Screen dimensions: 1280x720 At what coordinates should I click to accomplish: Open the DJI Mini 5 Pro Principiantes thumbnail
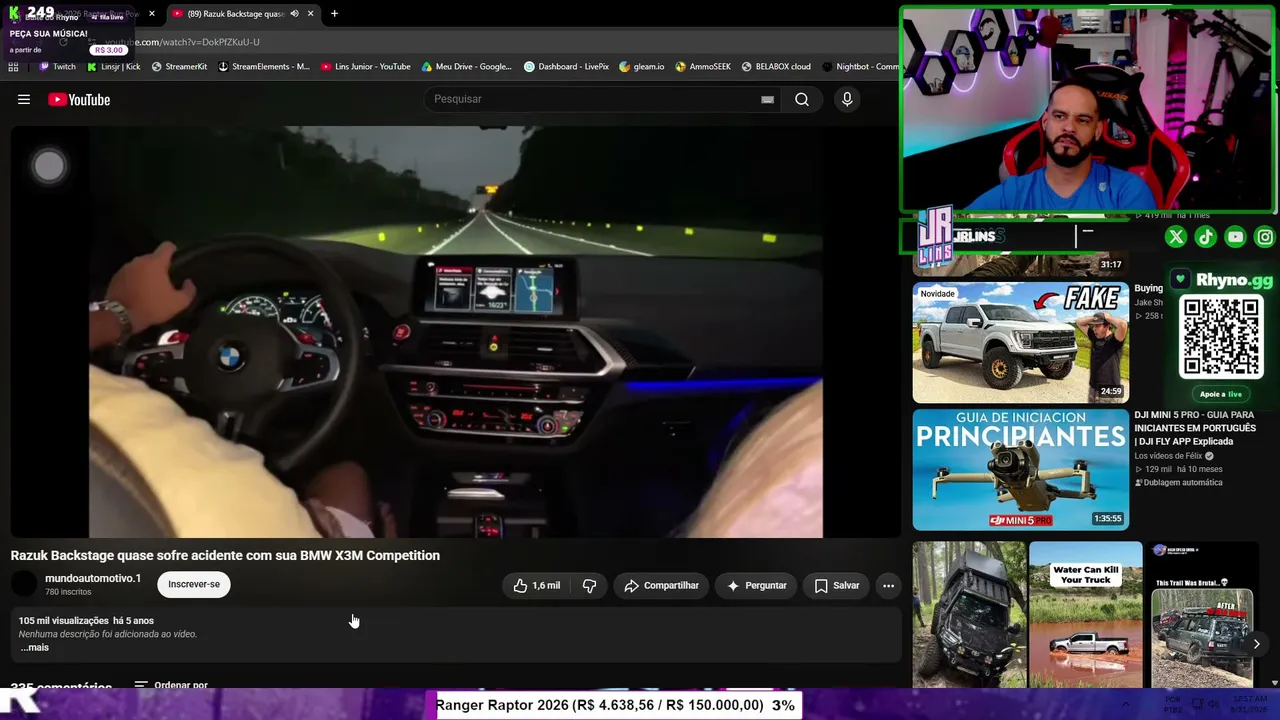pyautogui.click(x=1020, y=469)
